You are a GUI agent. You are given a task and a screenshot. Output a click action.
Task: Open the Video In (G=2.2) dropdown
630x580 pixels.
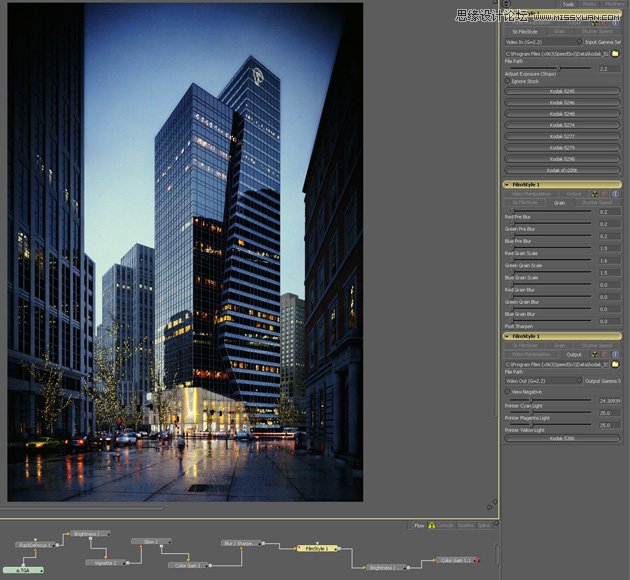click(x=544, y=42)
